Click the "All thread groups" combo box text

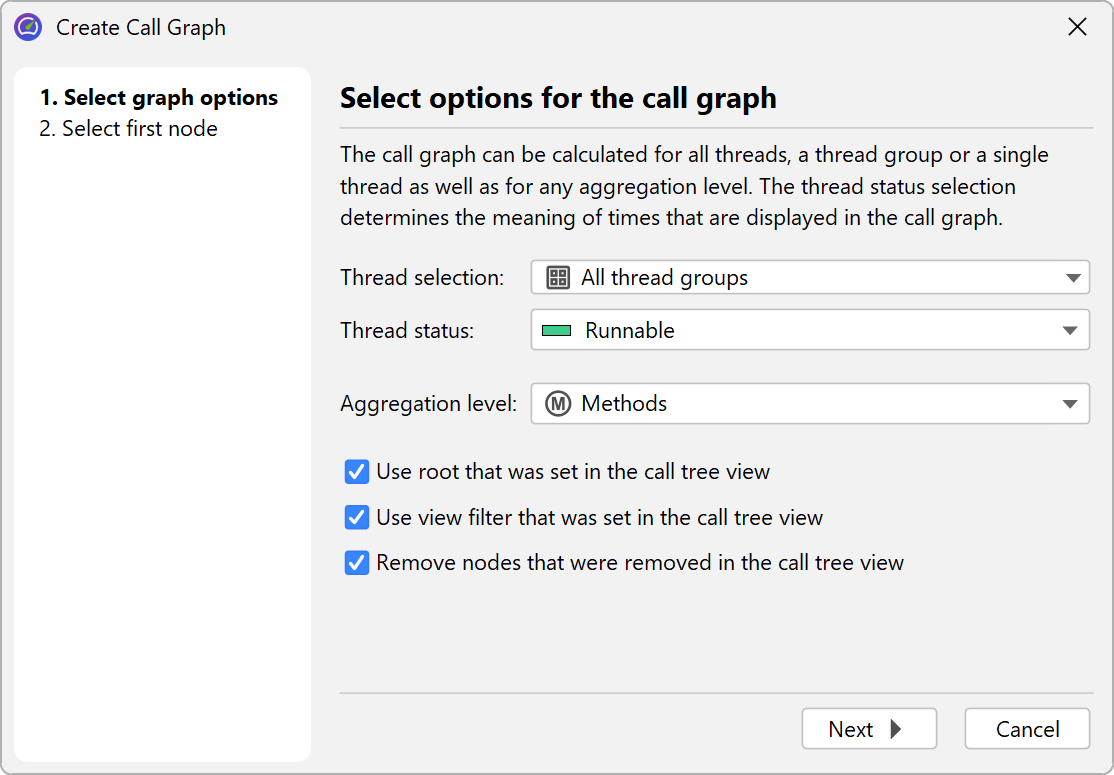[664, 278]
